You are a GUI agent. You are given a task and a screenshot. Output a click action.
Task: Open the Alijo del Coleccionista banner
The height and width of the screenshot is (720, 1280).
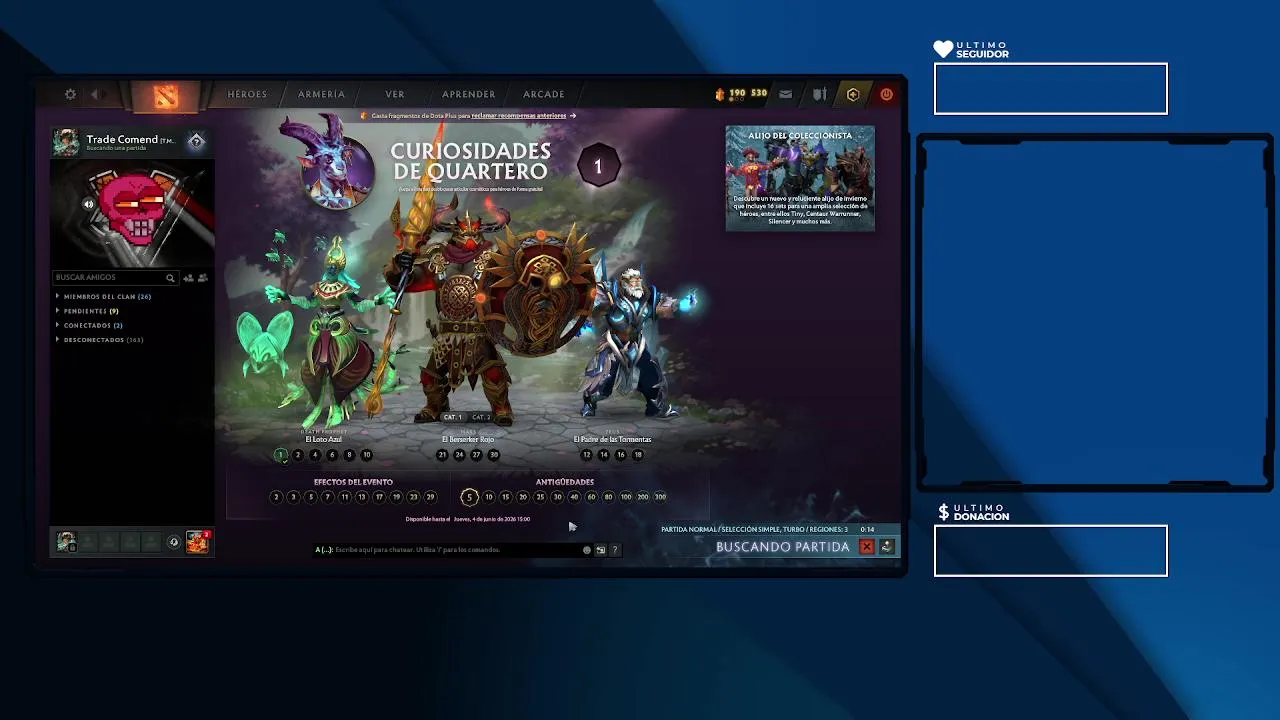800,178
